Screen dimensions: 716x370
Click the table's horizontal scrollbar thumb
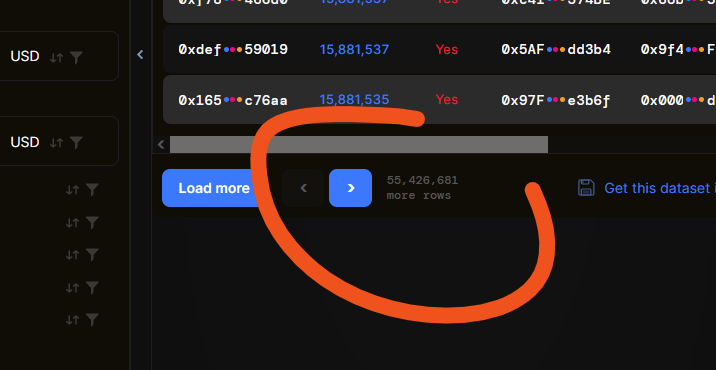point(359,145)
